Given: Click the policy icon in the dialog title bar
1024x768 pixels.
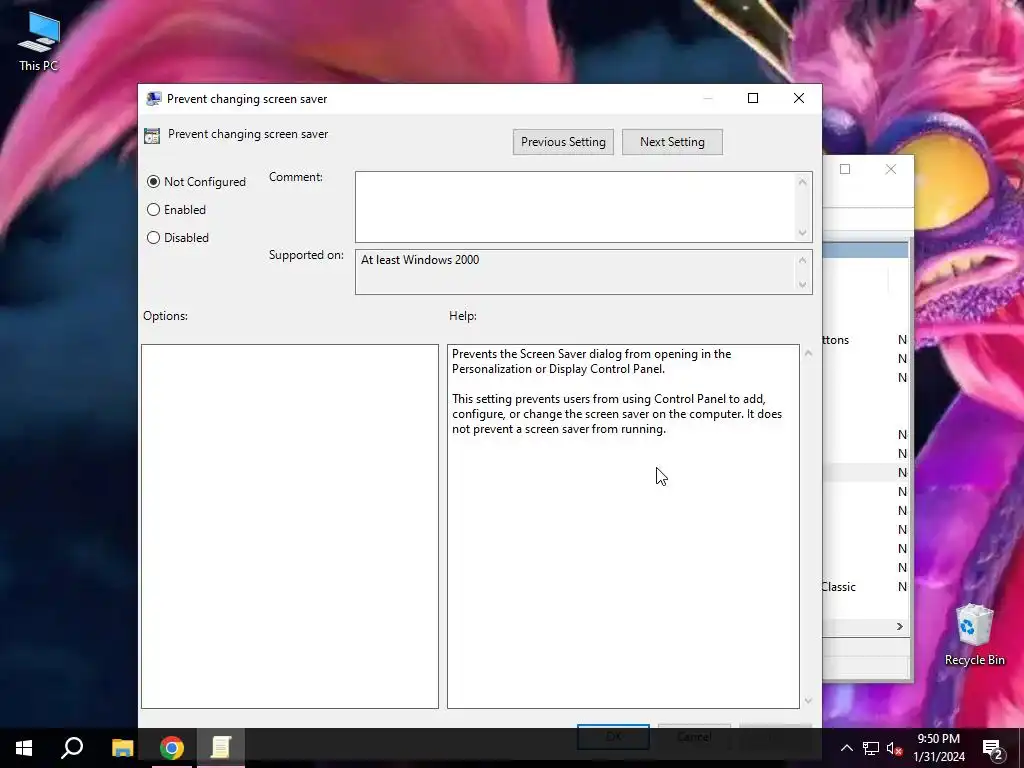Looking at the screenshot, I should (x=153, y=99).
